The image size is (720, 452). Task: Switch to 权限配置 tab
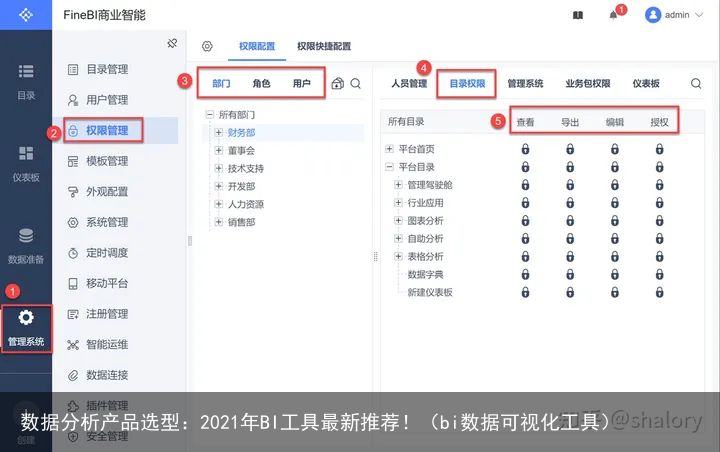(x=257, y=46)
